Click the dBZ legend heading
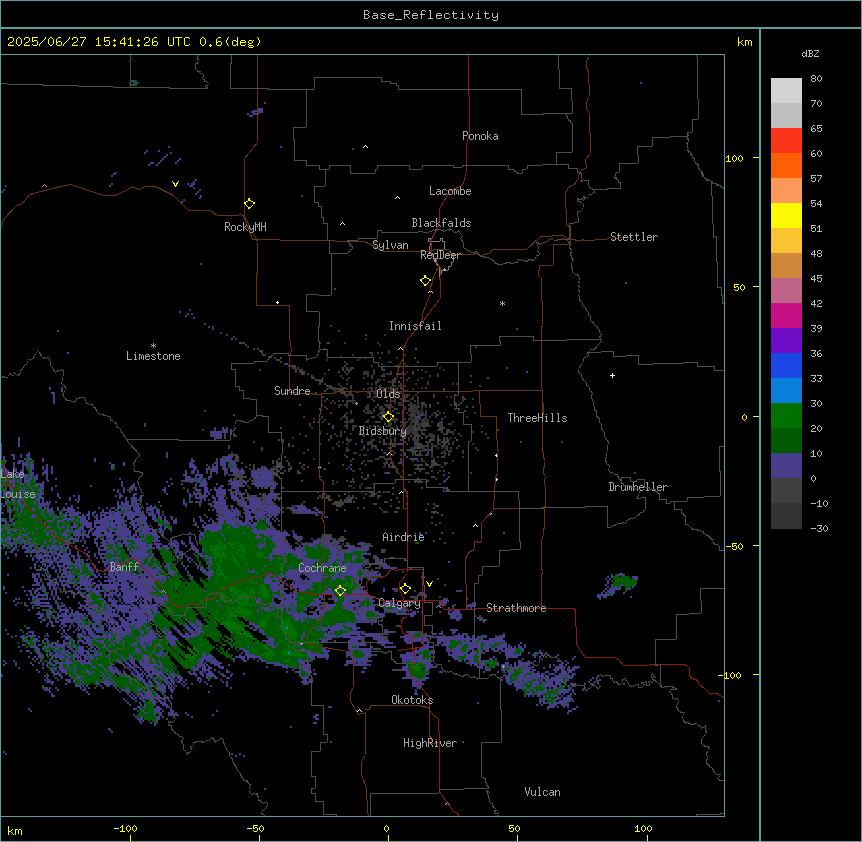The width and height of the screenshot is (862, 842). (810, 53)
